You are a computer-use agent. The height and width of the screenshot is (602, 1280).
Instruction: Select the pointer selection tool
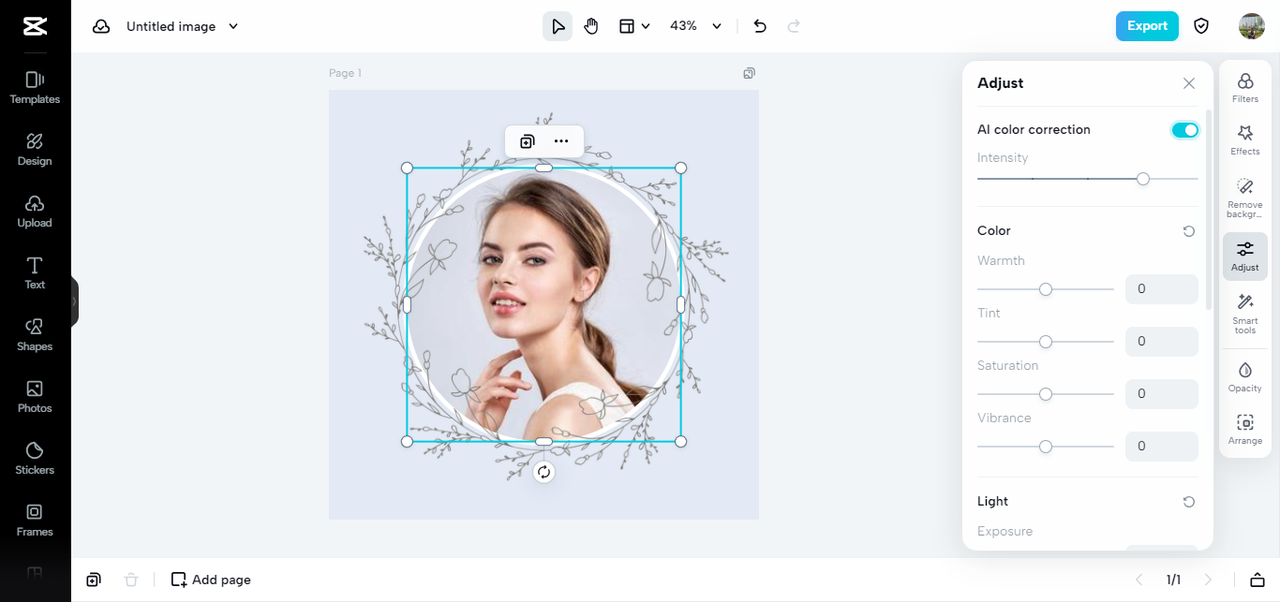pos(557,26)
